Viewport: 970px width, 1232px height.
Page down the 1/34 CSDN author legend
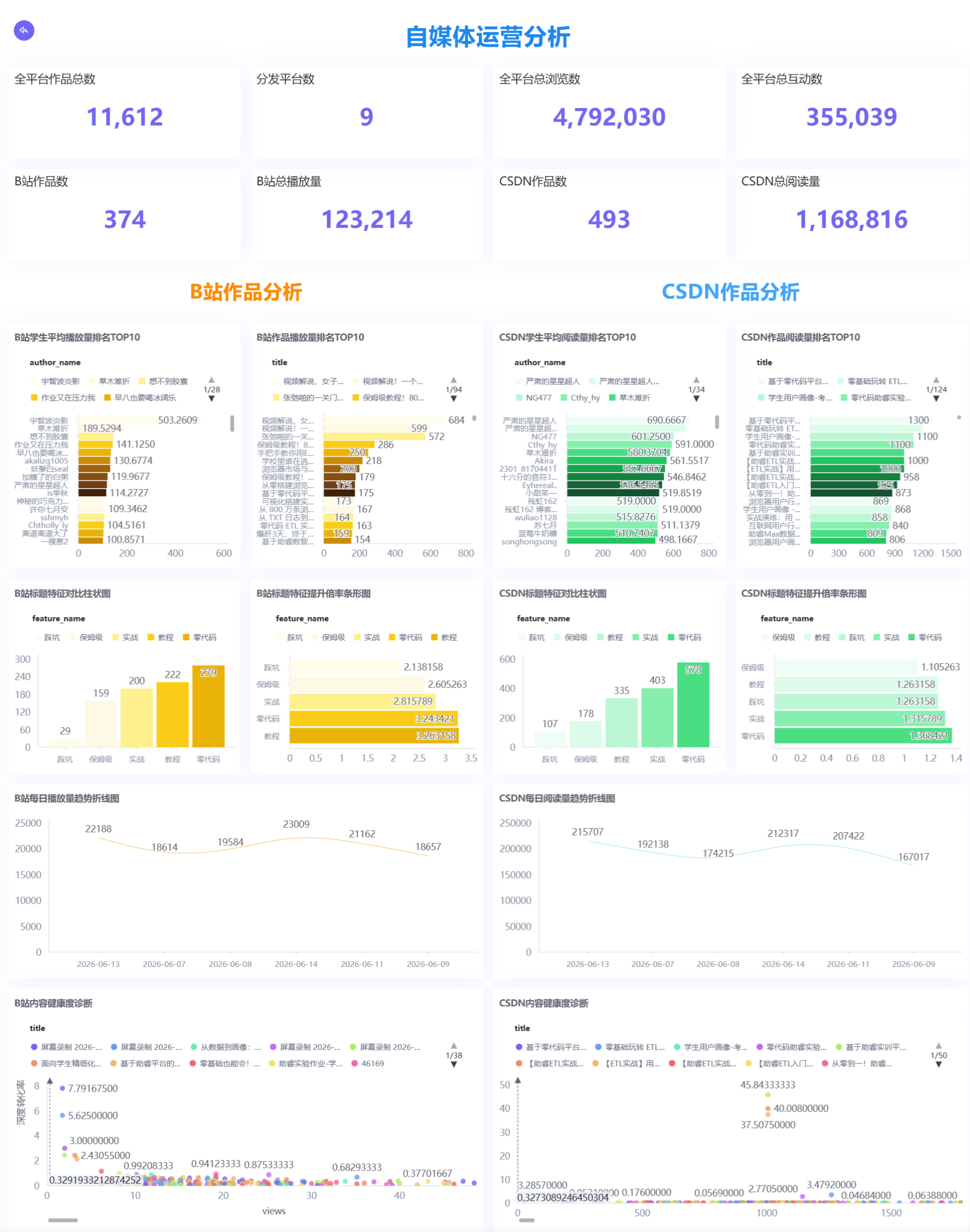tap(696, 399)
